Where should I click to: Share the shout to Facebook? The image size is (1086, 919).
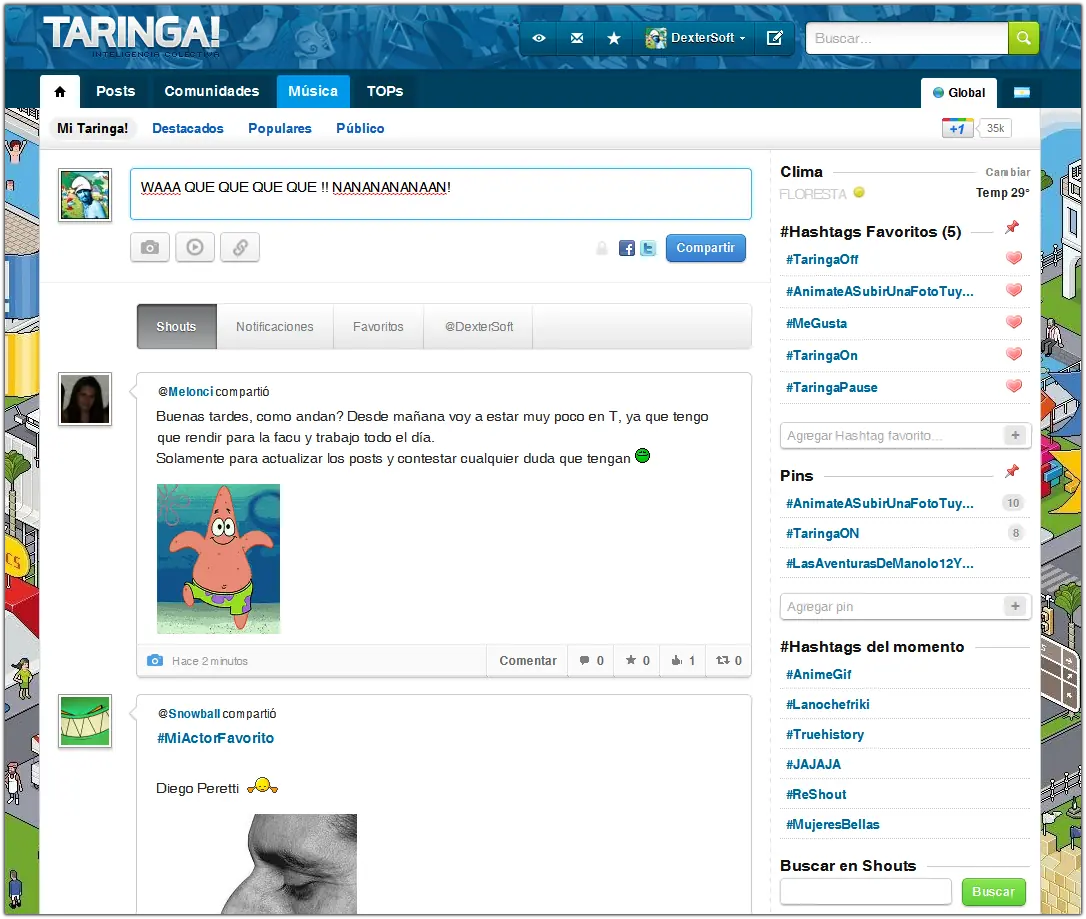626,248
